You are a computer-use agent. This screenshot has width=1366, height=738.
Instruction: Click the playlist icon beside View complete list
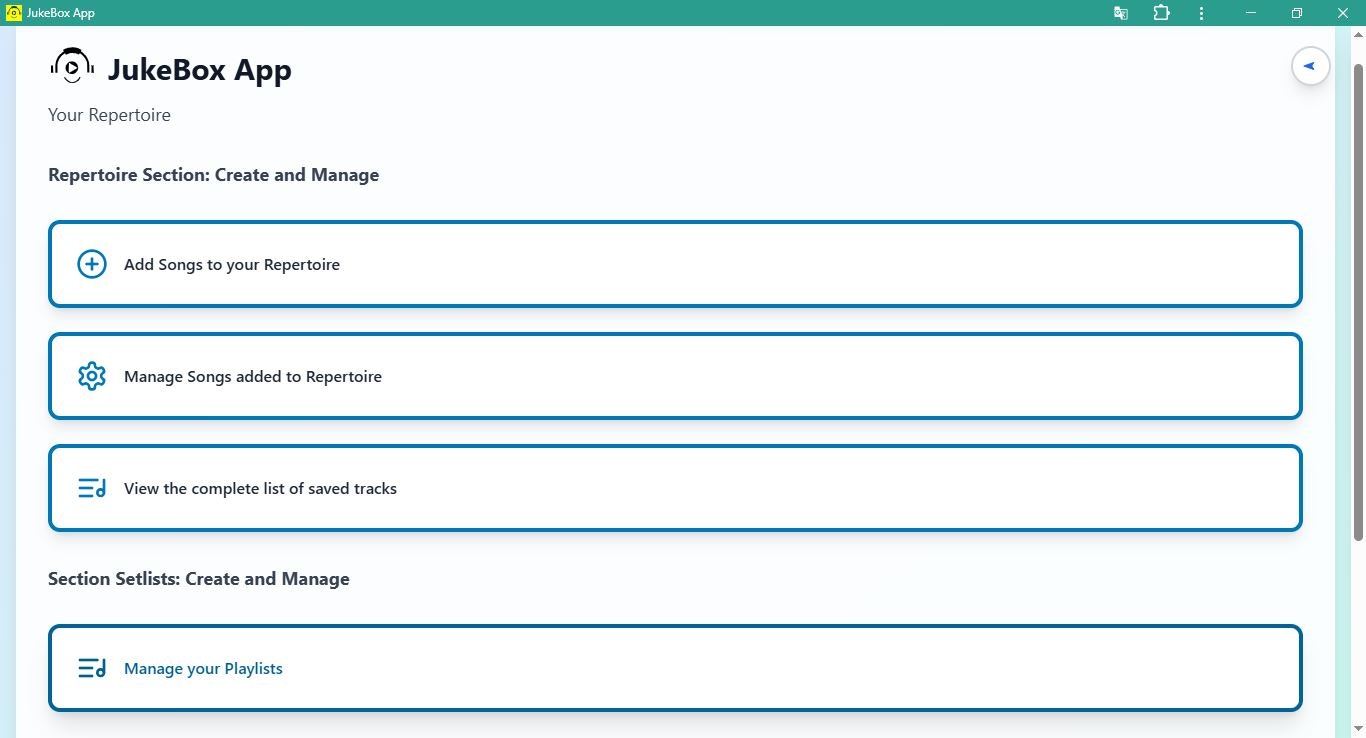[x=92, y=488]
